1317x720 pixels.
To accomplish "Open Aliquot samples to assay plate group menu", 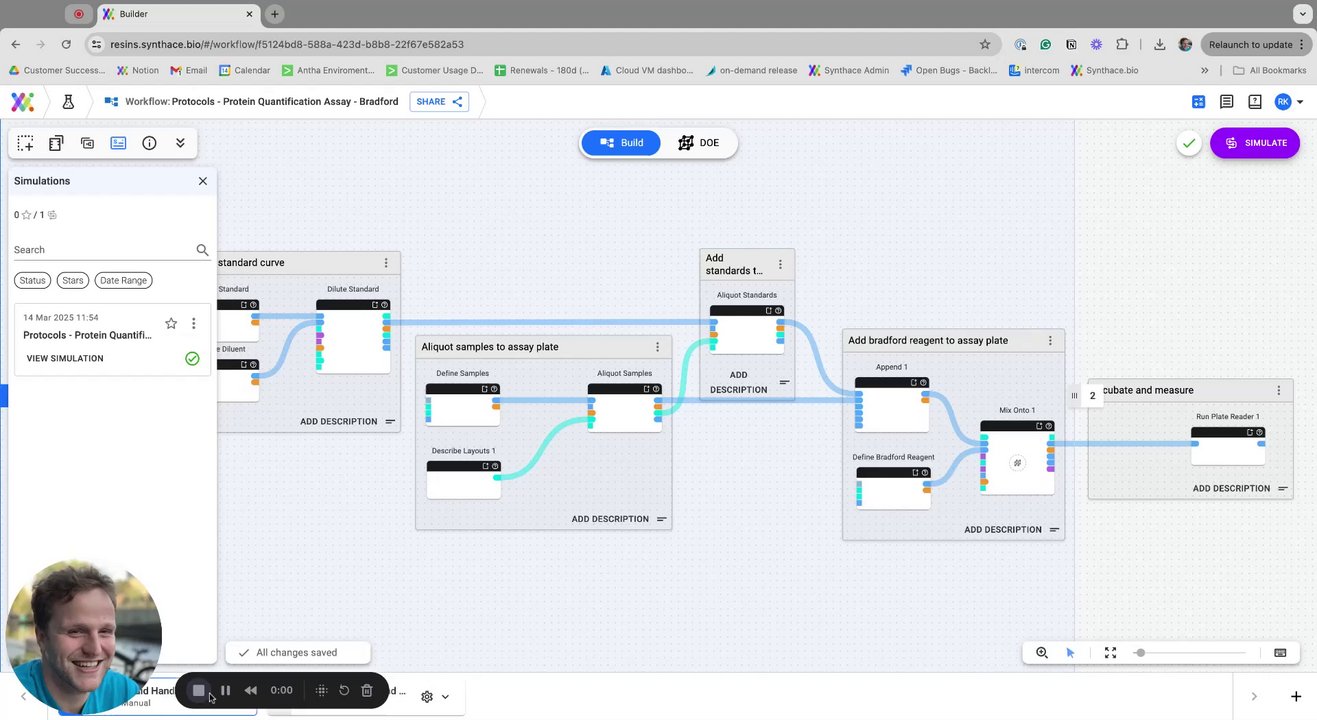I will tap(657, 347).
